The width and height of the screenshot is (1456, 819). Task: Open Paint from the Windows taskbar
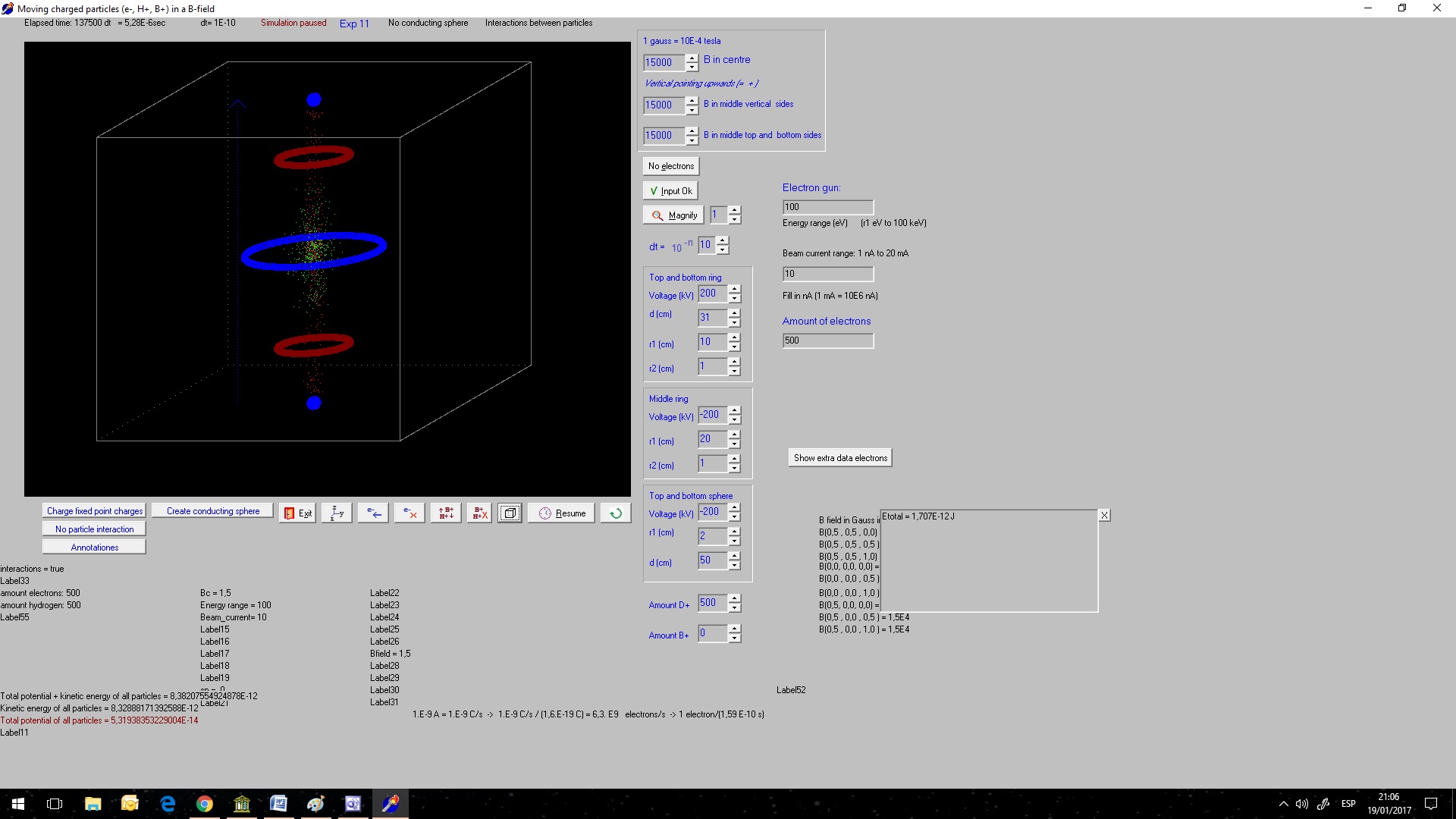coord(315,804)
